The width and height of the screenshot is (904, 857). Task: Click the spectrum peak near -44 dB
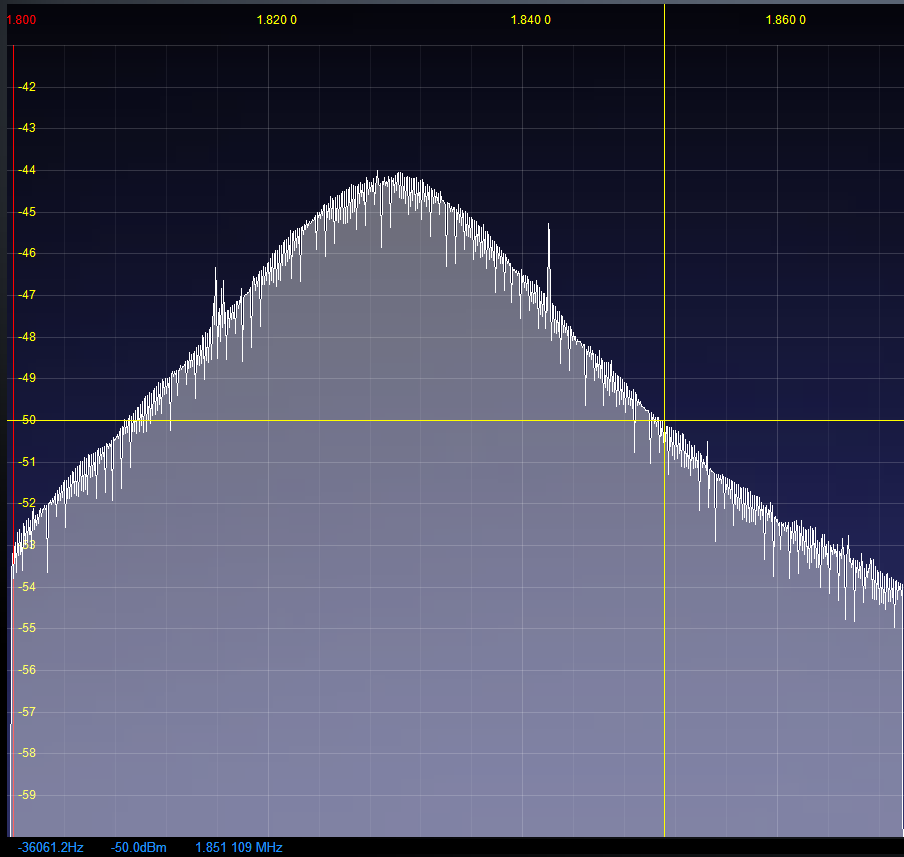click(x=399, y=176)
